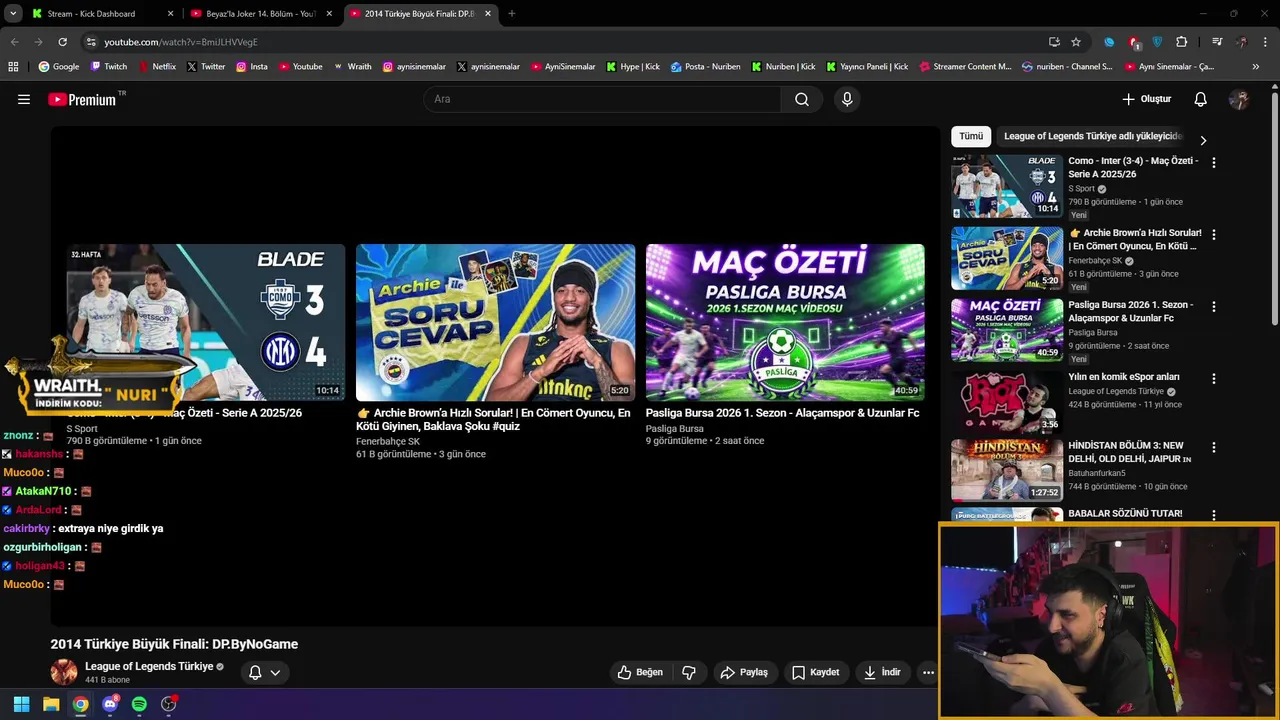The width and height of the screenshot is (1280, 720).
Task: Open the Twitch bookmark
Action: [109, 67]
